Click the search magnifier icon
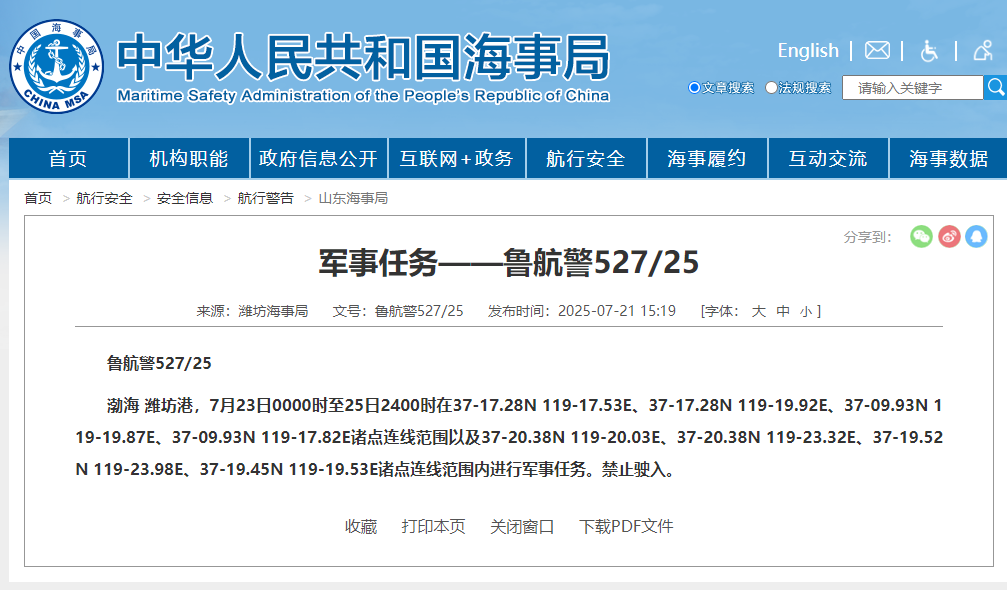The image size is (1007, 590). 995,87
